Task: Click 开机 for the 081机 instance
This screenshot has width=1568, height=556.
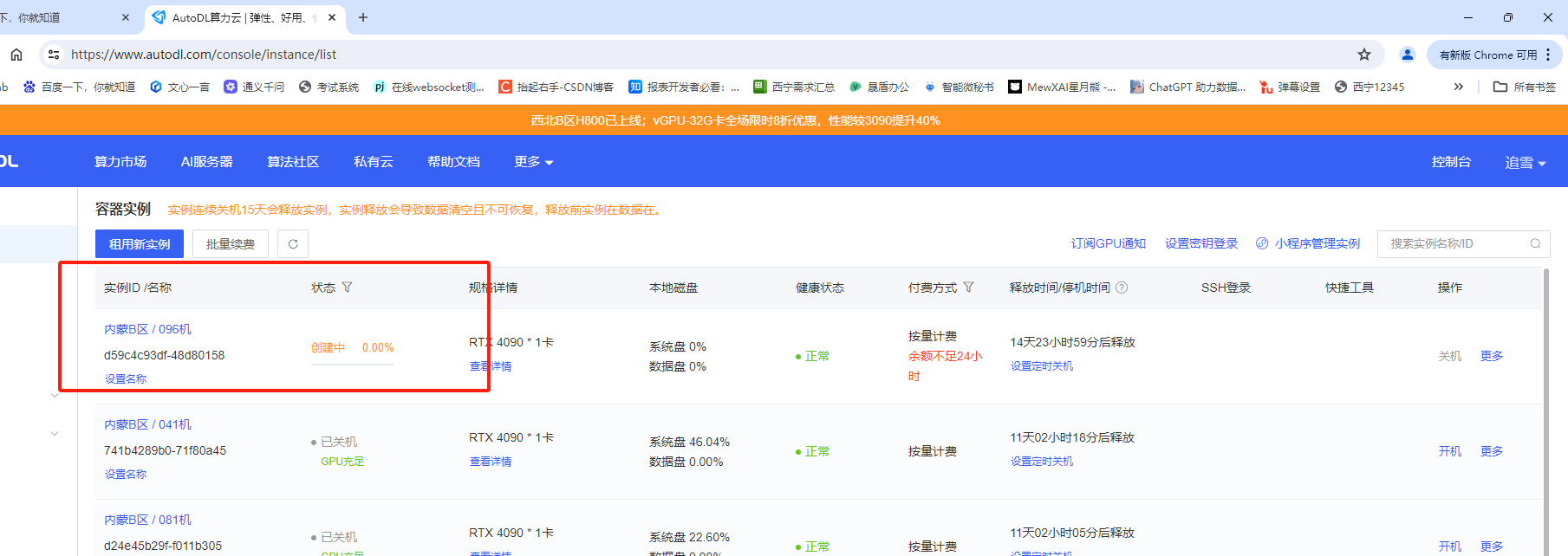Action: click(1450, 546)
